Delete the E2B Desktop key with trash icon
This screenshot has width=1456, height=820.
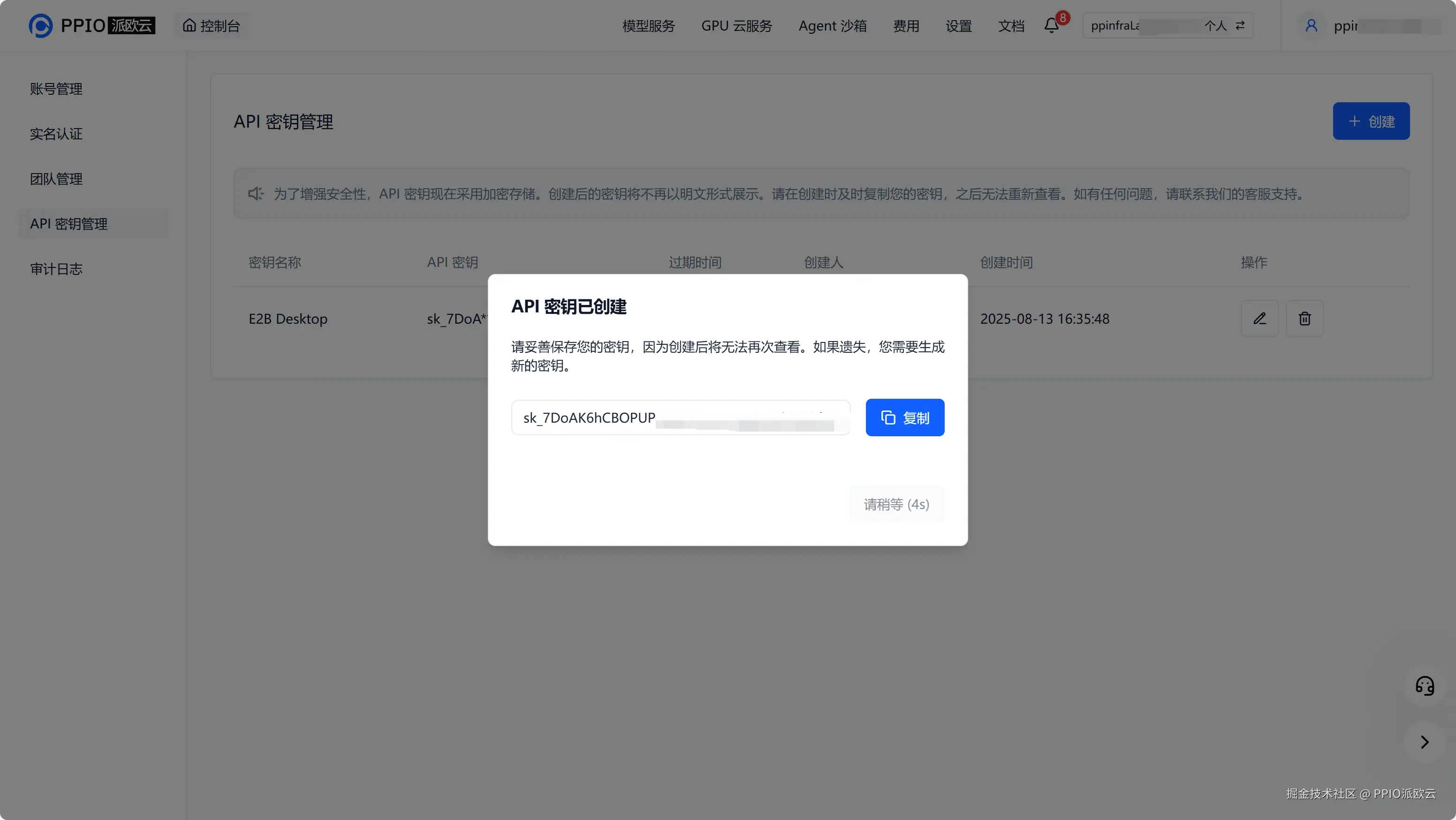[1304, 319]
